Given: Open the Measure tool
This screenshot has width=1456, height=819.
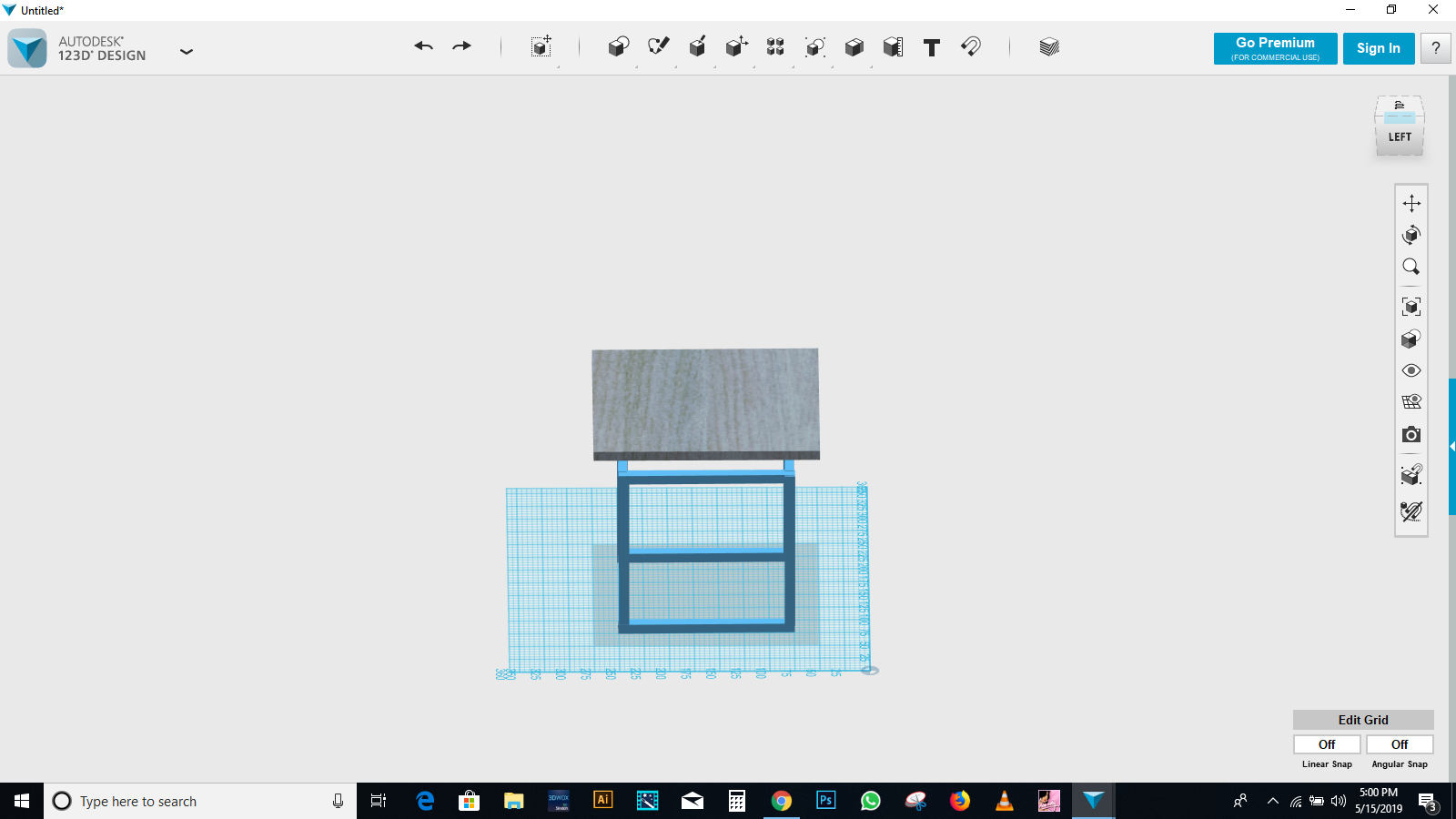Looking at the screenshot, I should pyautogui.click(x=893, y=46).
